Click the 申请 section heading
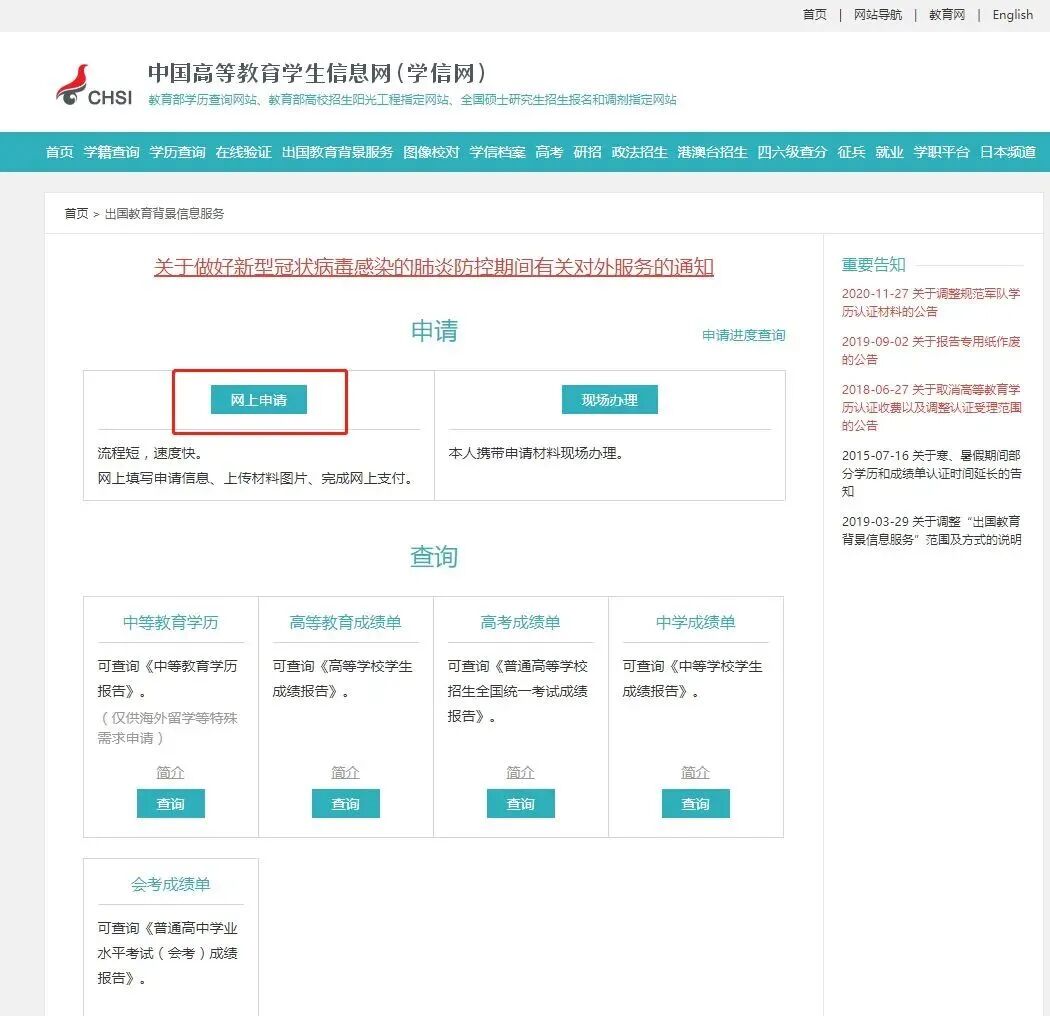 point(434,331)
